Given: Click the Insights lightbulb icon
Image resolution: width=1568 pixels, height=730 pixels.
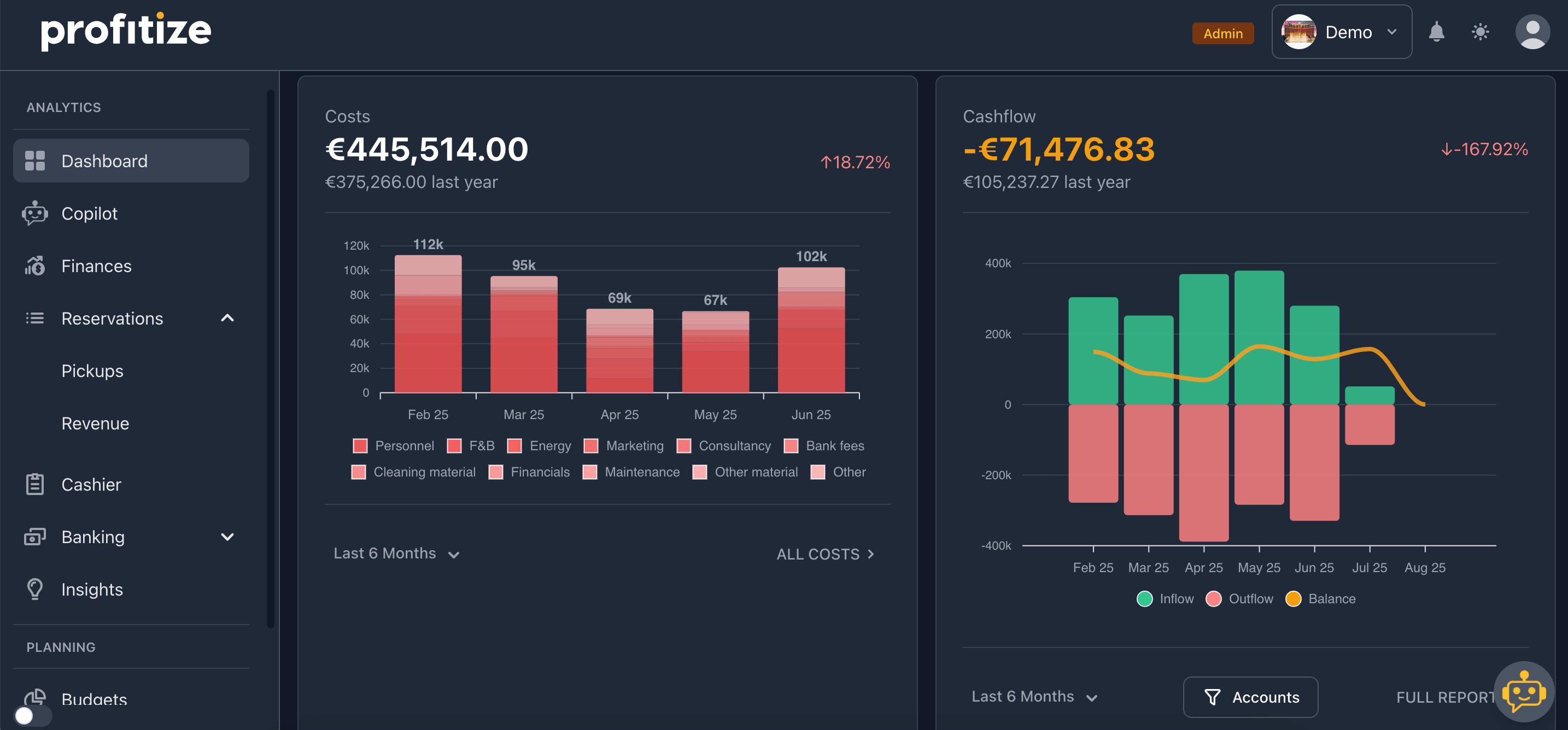Looking at the screenshot, I should (34, 589).
